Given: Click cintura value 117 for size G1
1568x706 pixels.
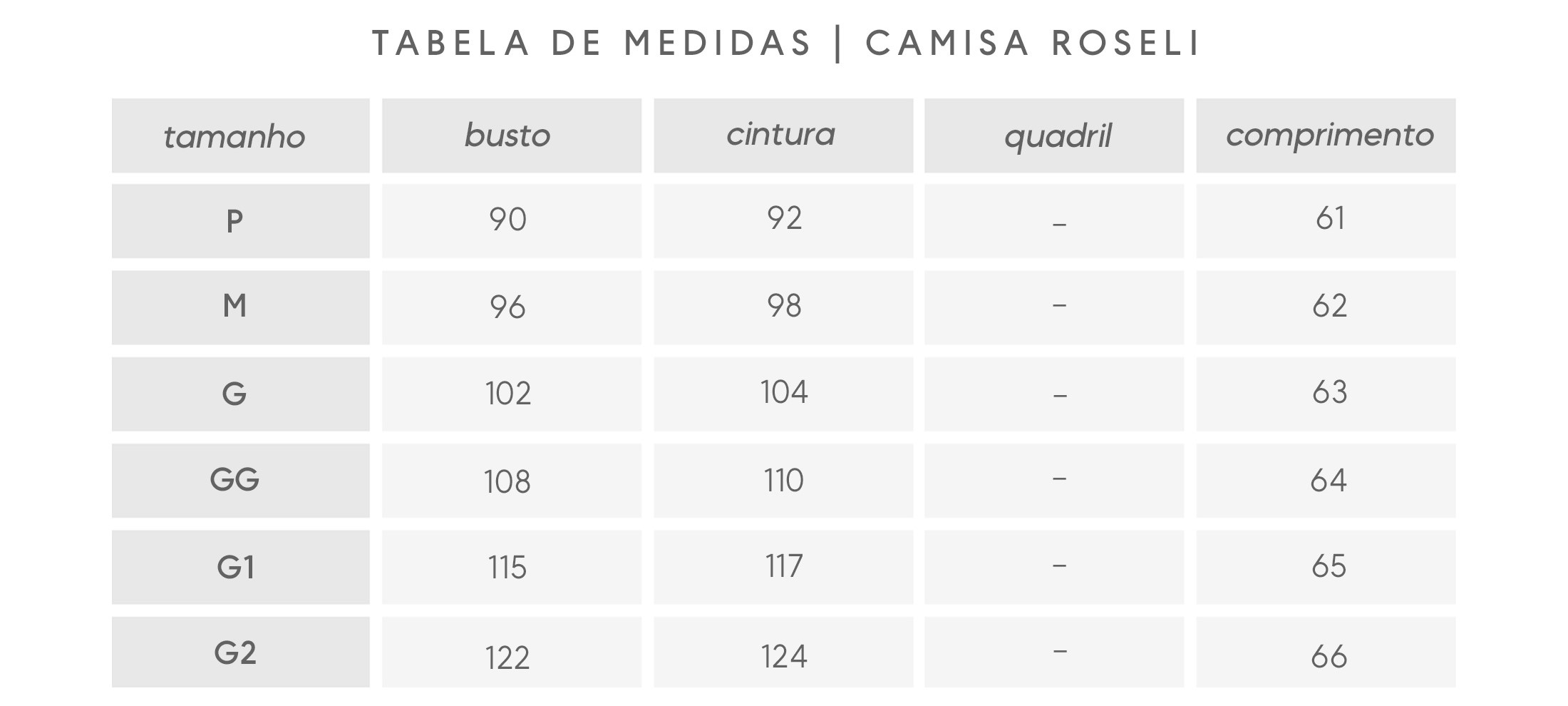Looking at the screenshot, I should pos(784,567).
